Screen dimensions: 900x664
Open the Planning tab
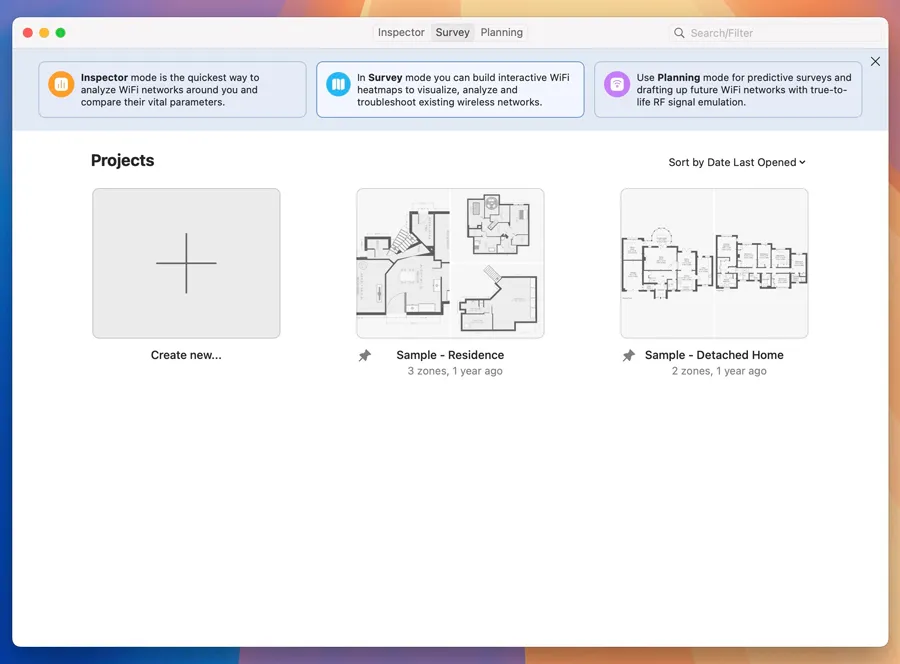click(x=501, y=33)
